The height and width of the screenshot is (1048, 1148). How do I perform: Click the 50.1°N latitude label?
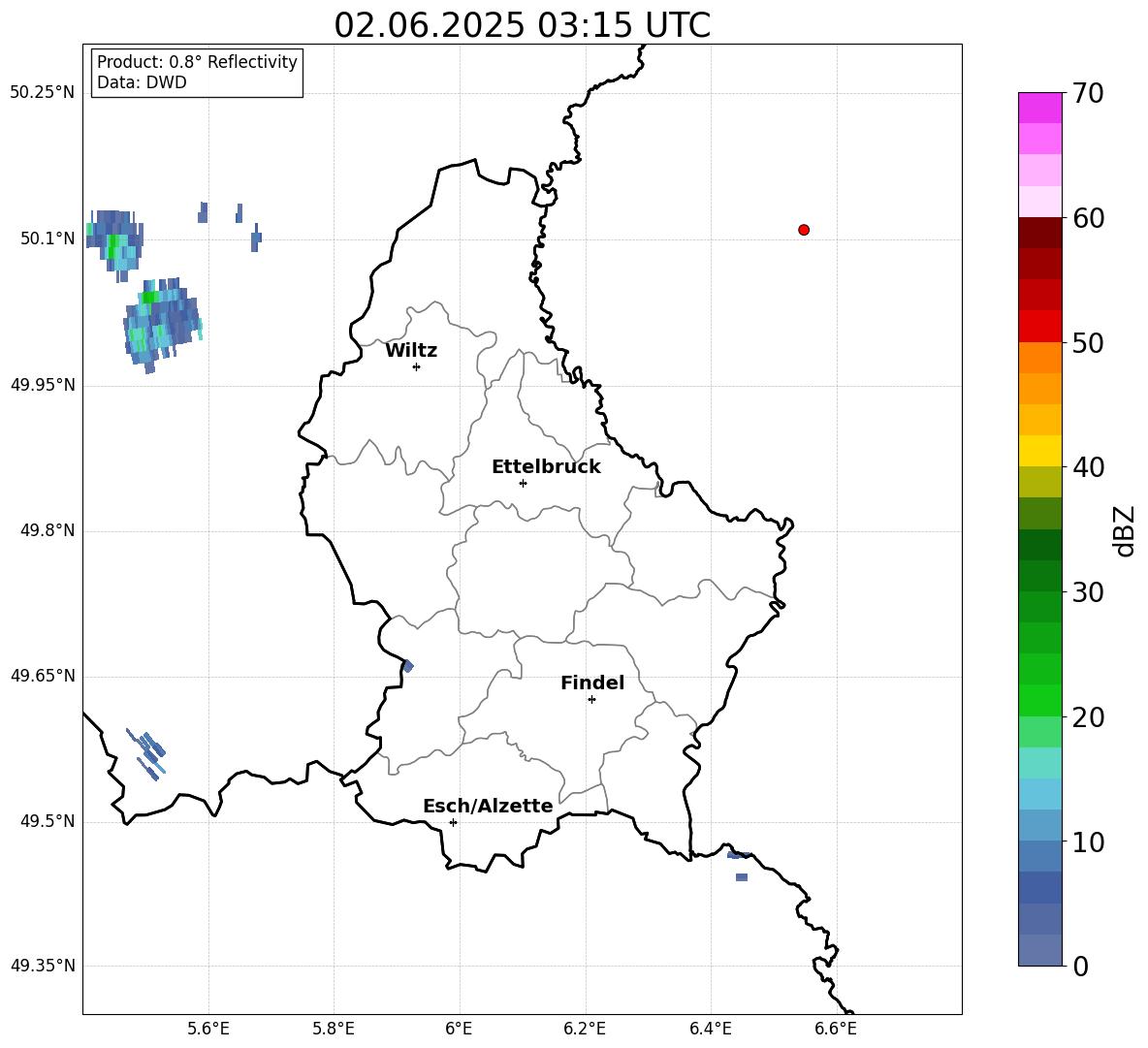47,238
